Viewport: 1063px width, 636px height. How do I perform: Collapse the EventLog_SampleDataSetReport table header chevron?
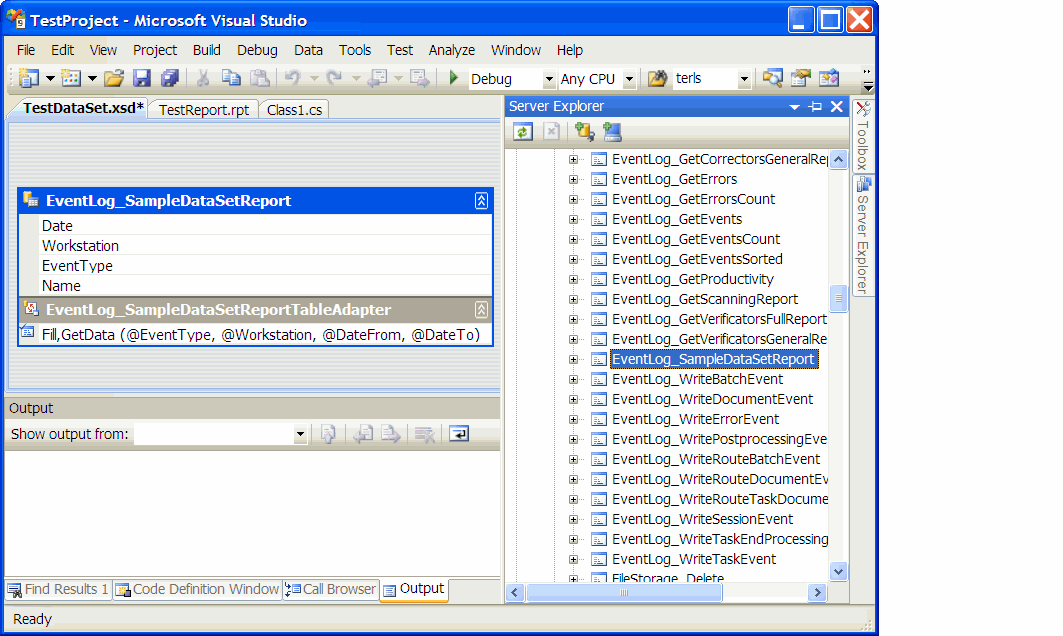(x=481, y=201)
